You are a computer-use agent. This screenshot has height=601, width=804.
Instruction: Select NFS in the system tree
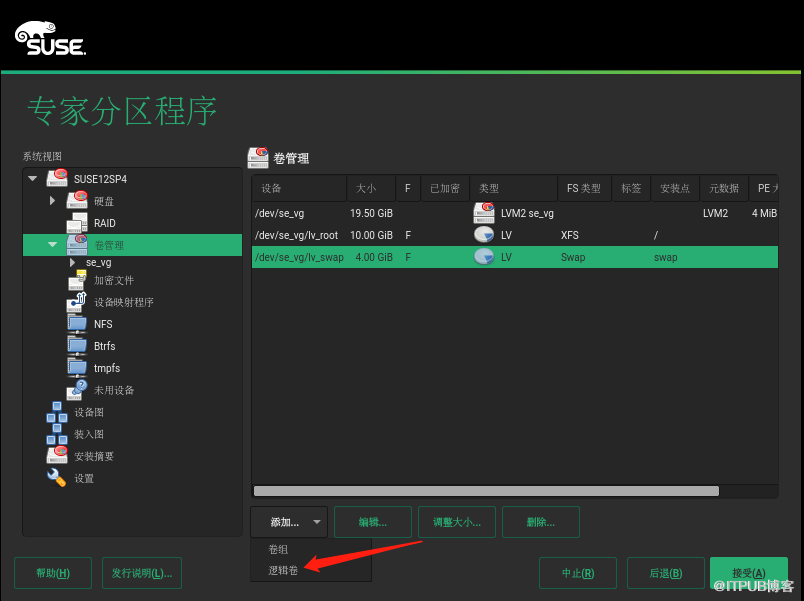pyautogui.click(x=103, y=324)
